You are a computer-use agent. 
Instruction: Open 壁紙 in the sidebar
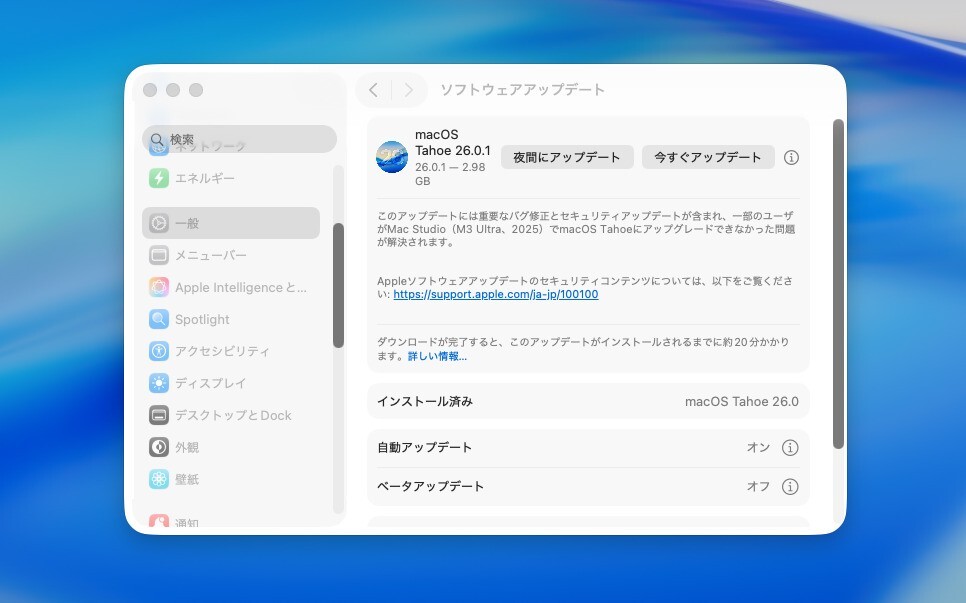[231, 479]
